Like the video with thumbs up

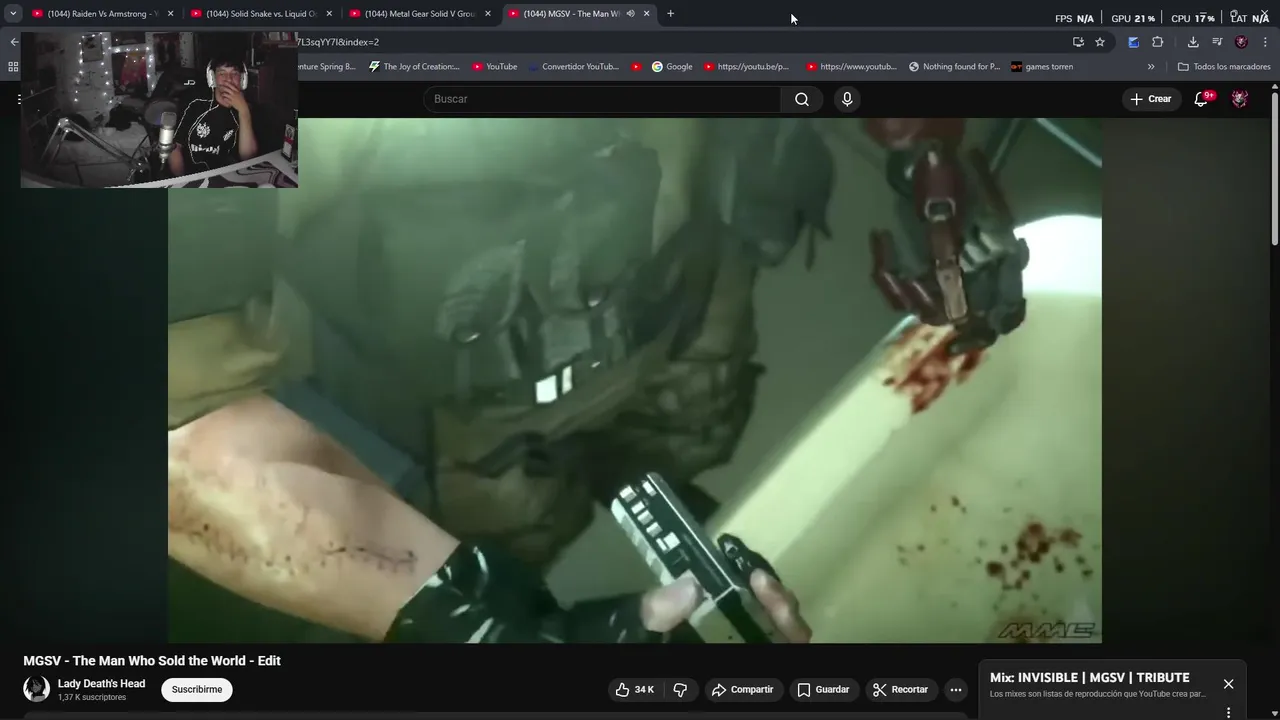pyautogui.click(x=634, y=690)
